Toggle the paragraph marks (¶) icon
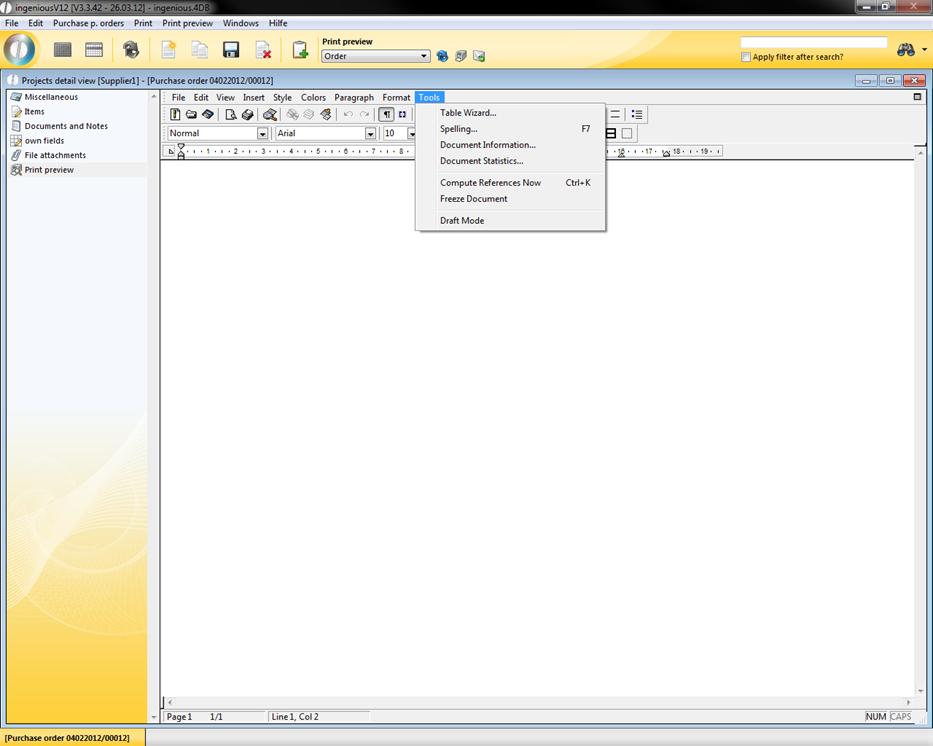 pos(386,115)
